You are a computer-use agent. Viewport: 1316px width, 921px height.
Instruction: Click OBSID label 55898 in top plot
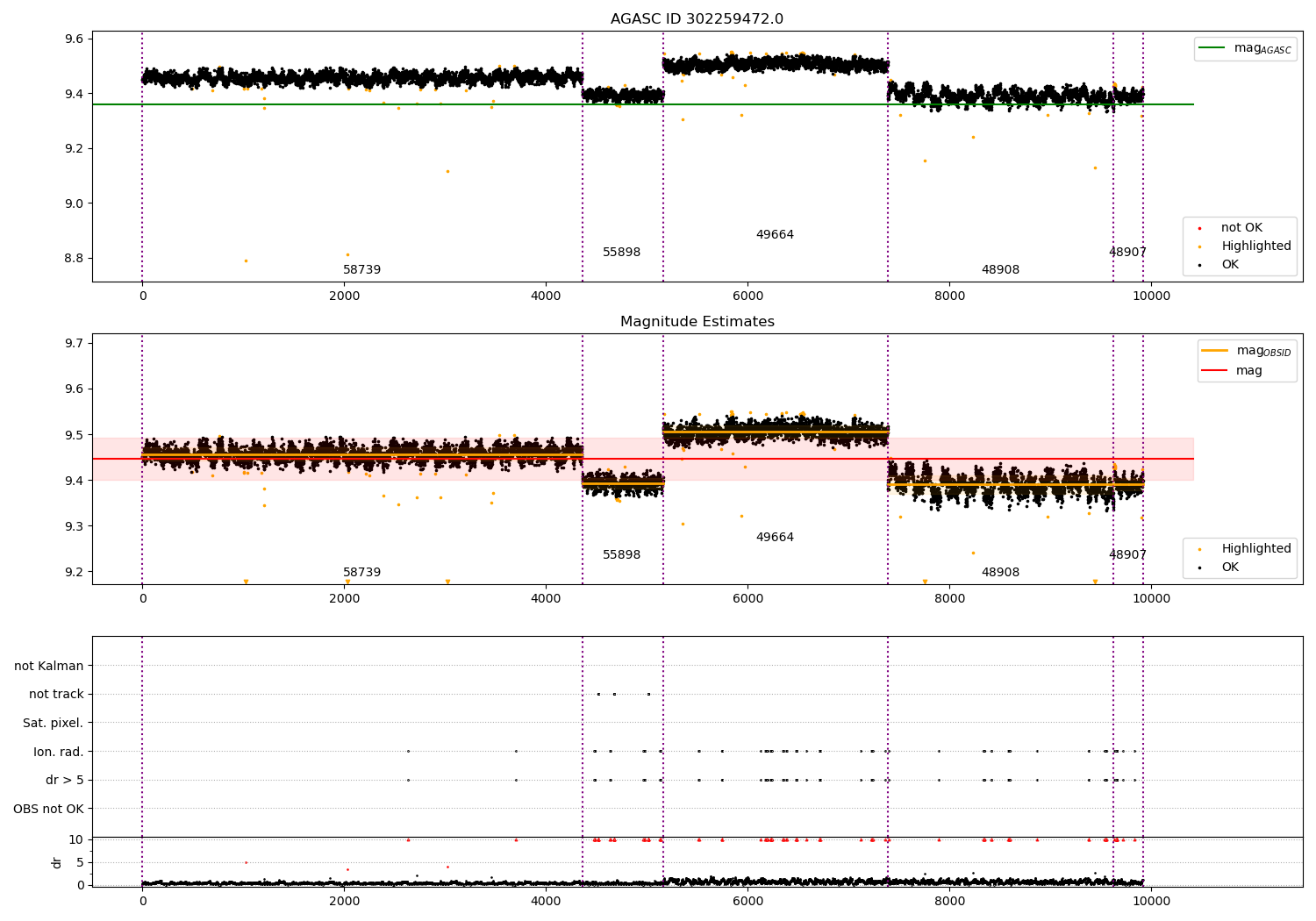621,253
